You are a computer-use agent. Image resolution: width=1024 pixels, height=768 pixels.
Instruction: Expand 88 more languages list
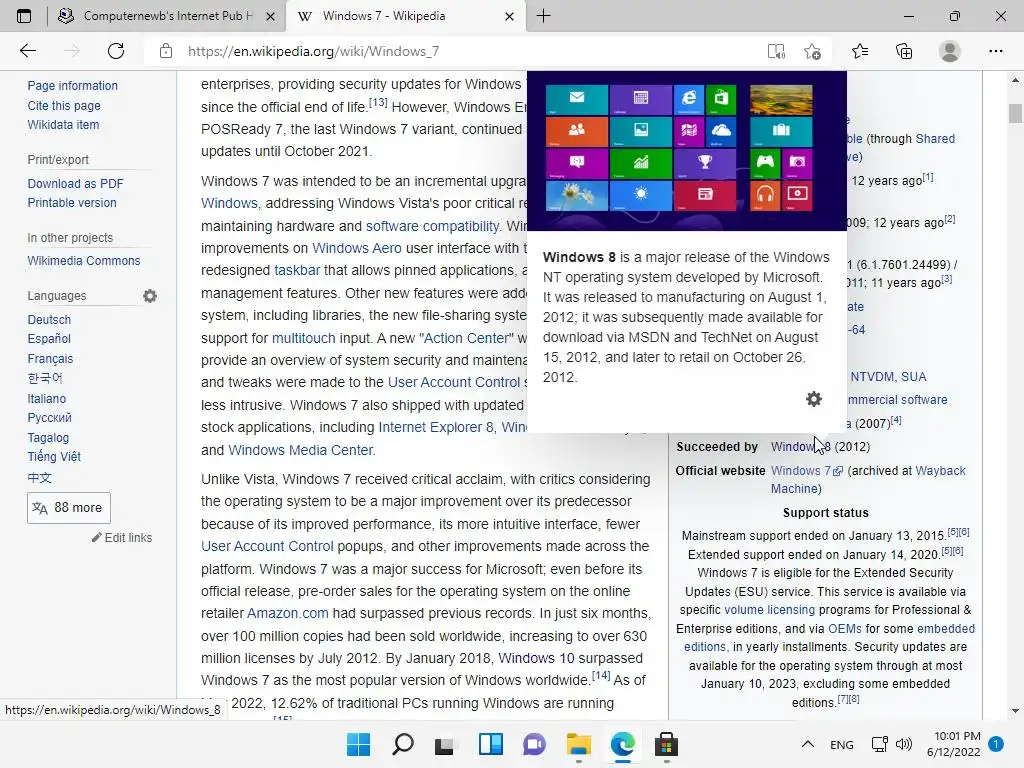point(69,507)
